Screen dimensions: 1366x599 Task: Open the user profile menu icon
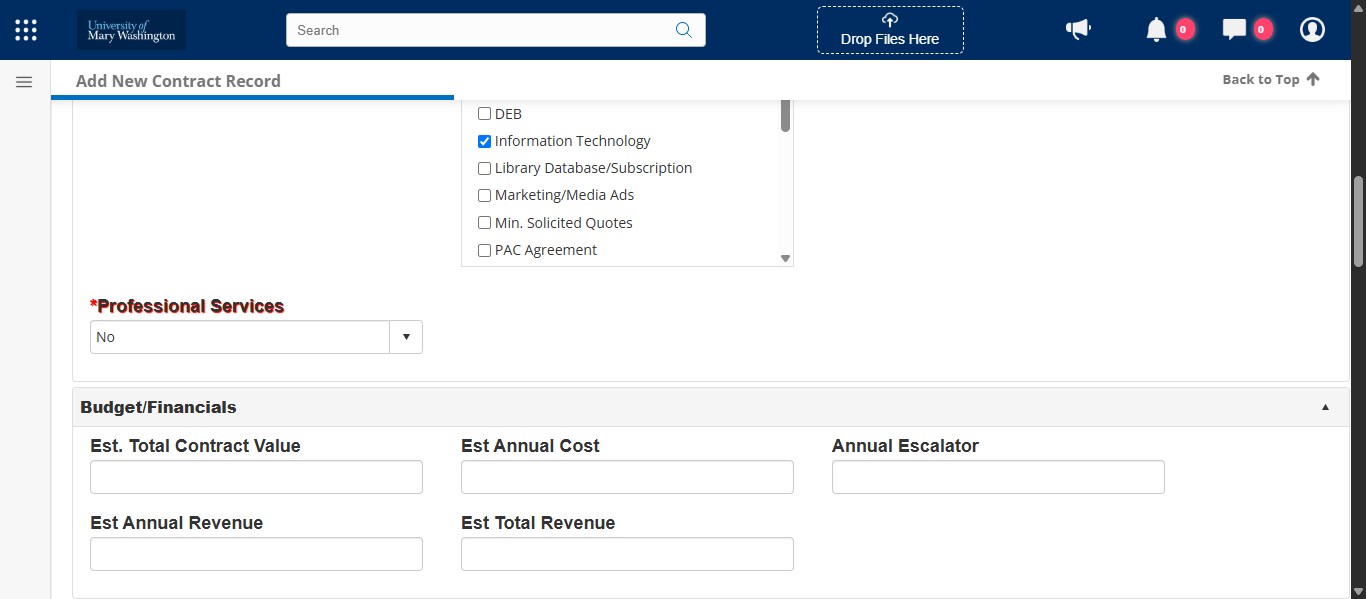[1312, 29]
